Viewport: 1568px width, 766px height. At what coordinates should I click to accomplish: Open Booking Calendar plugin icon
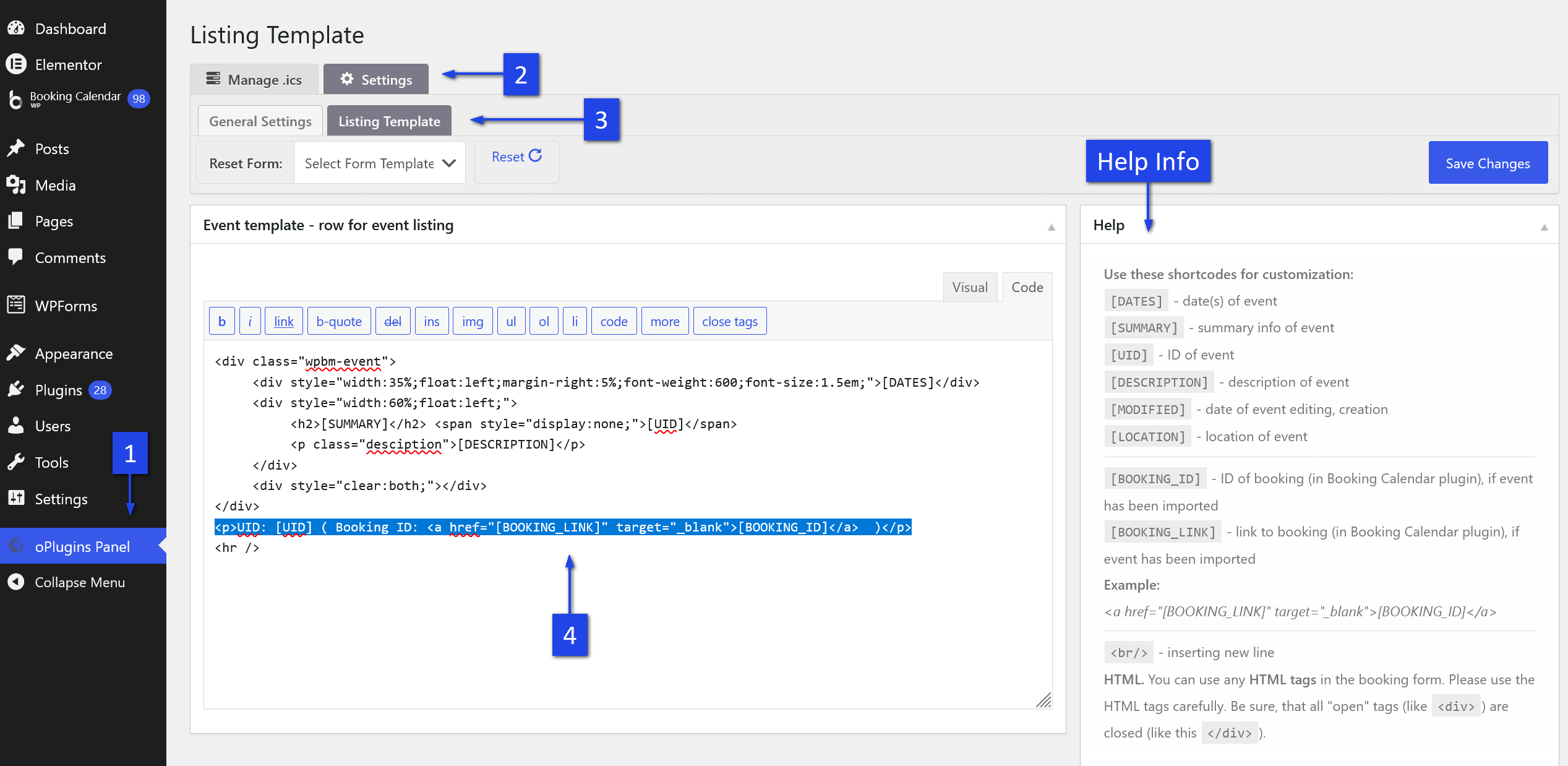16,99
